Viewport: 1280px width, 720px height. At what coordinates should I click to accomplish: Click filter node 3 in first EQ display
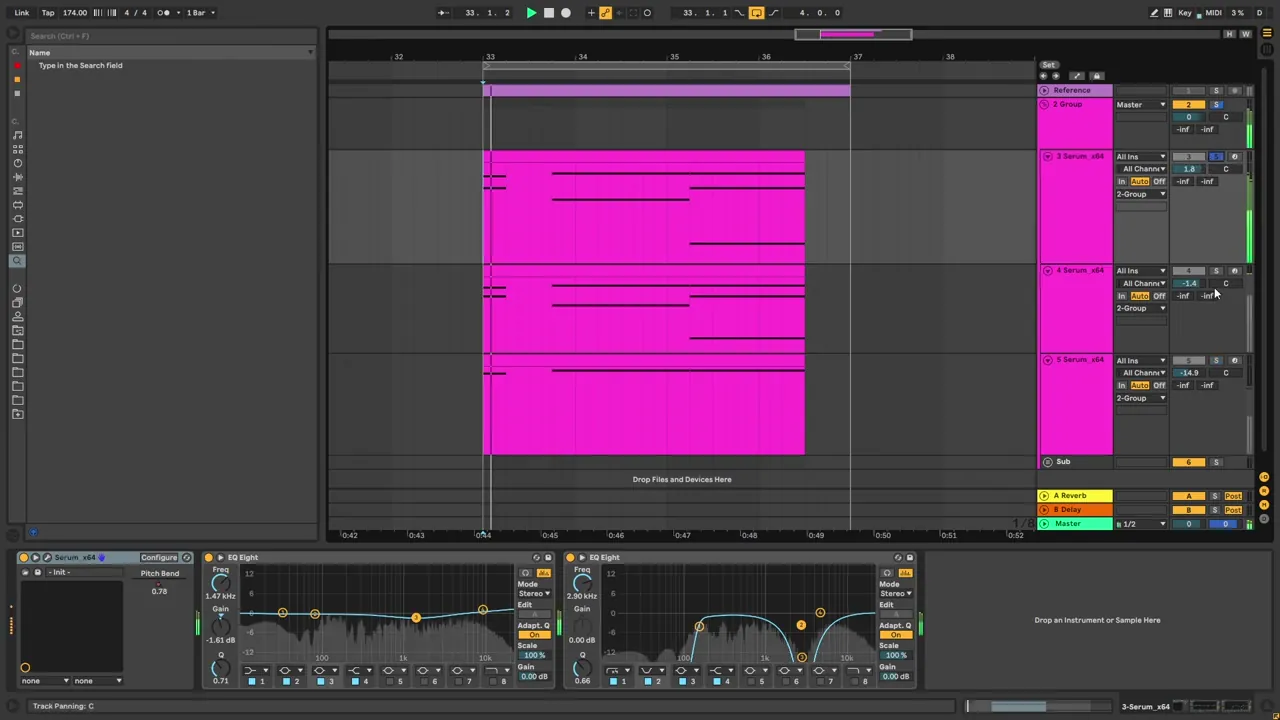[415, 618]
